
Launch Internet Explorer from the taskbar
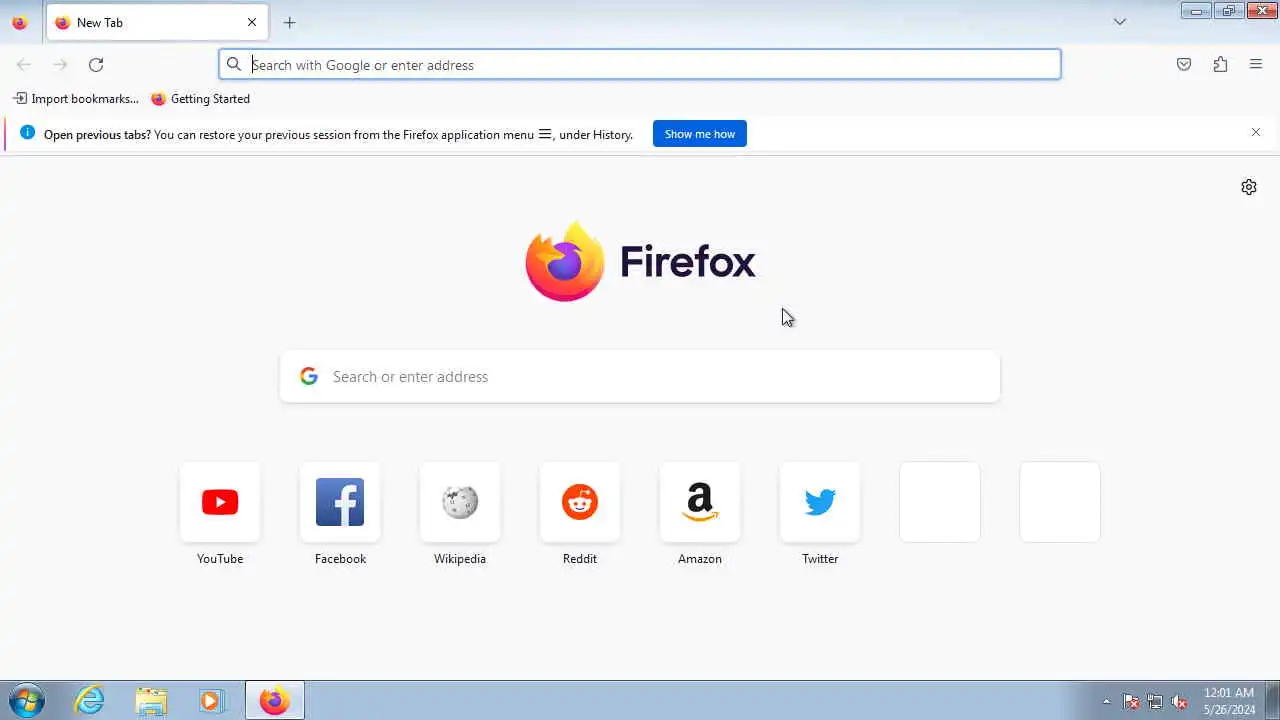[x=90, y=701]
